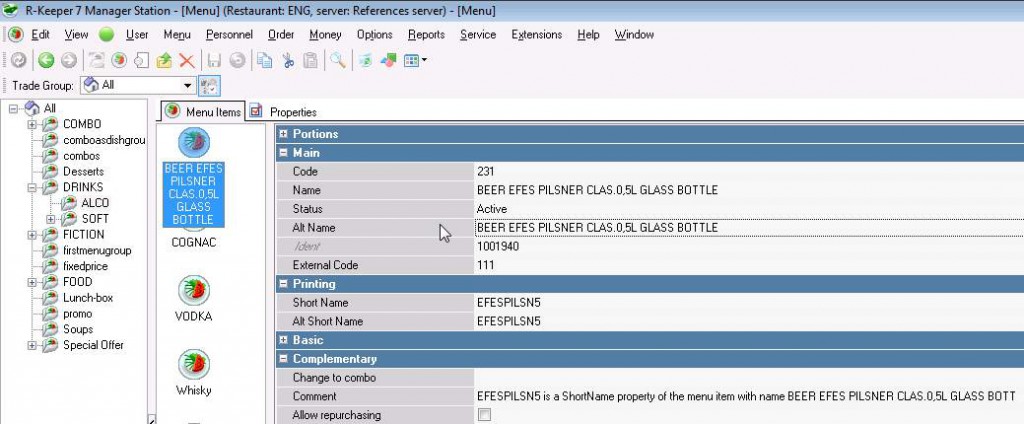Click the filter icon beside Trade Group dropdown
Viewport: 1024px width, 424px height.
pos(210,85)
